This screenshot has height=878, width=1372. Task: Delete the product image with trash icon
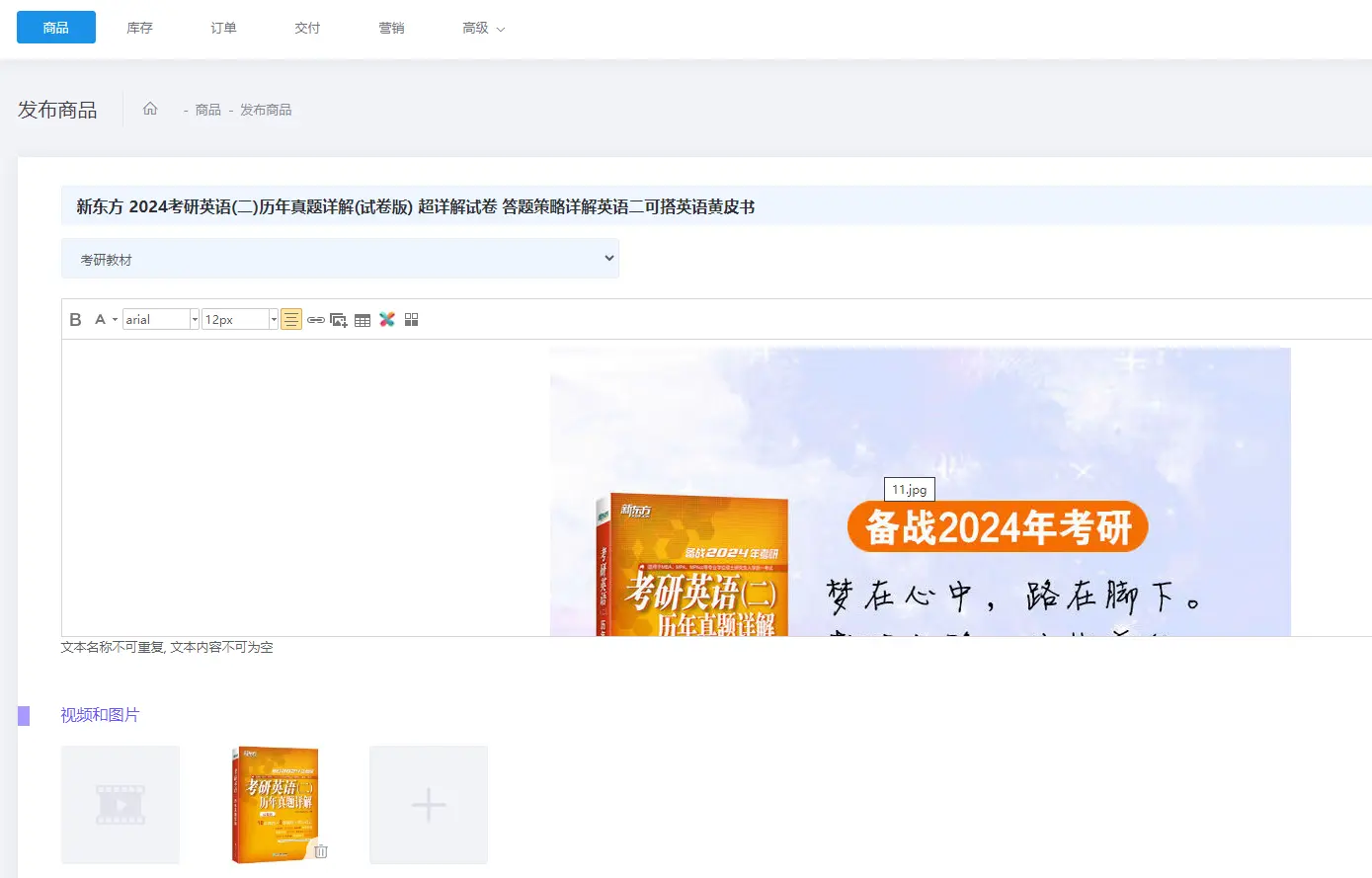(320, 850)
